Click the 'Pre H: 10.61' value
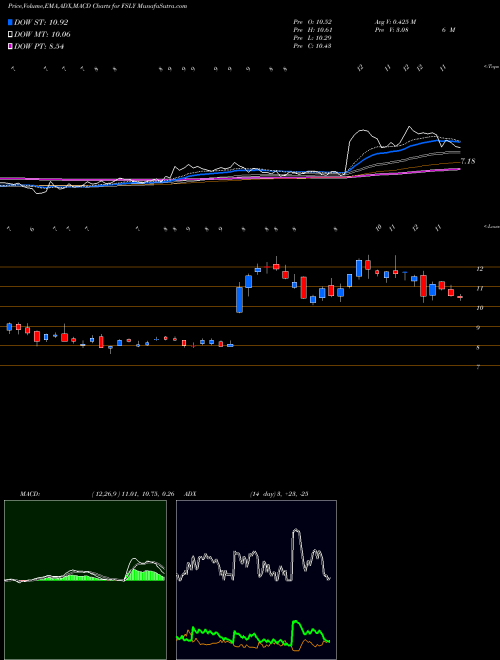The height and width of the screenshot is (660, 500). [x=313, y=30]
